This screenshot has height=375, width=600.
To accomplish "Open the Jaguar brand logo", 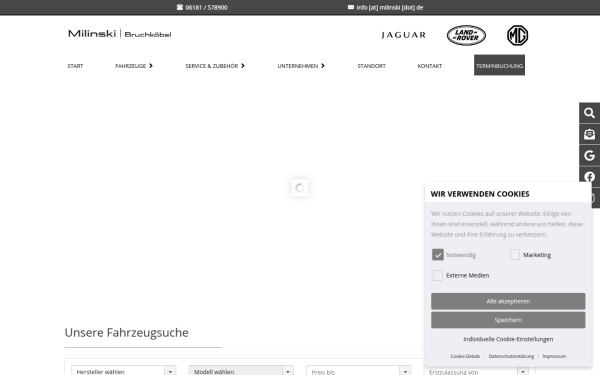I will point(404,35).
